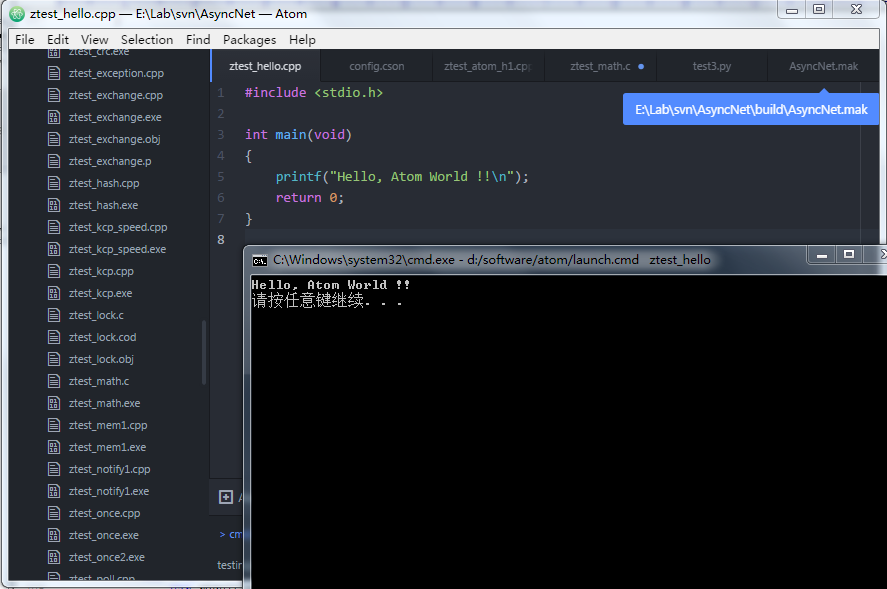
Task: Open the File menu
Action: [24, 40]
